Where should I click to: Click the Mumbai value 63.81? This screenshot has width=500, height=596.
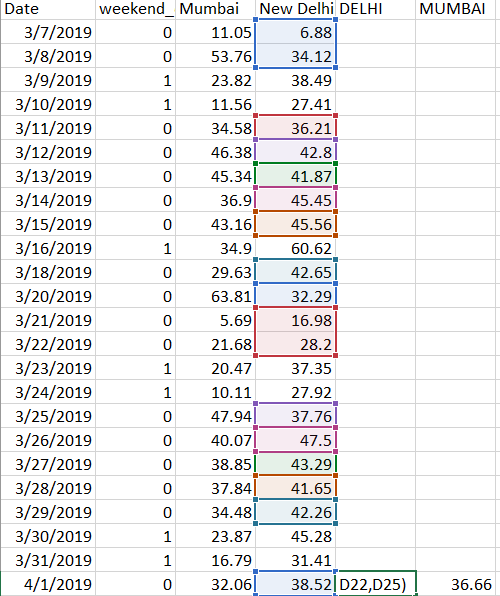click(215, 296)
